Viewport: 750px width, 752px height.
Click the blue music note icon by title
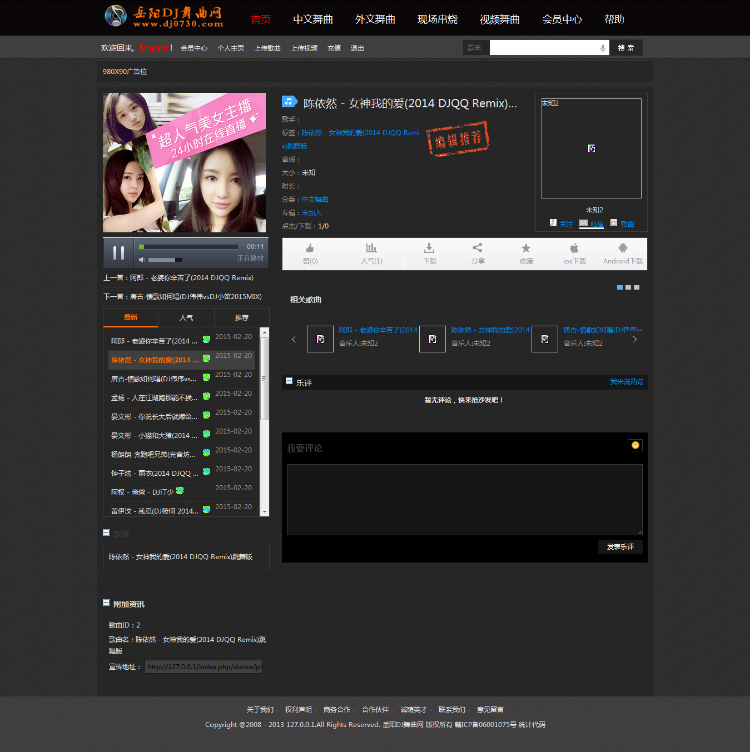pos(289,102)
